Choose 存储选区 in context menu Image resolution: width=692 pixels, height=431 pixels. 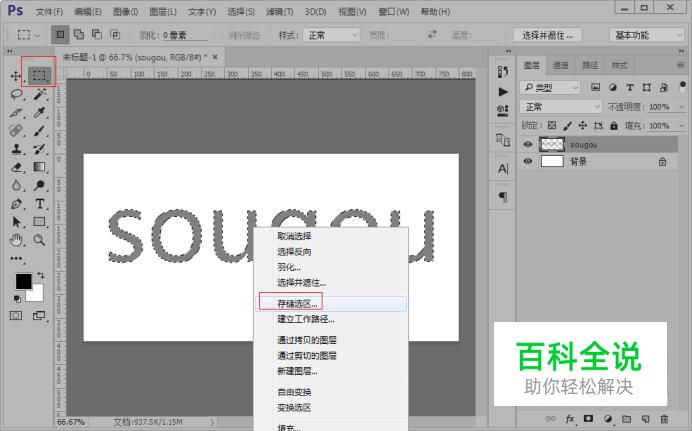click(x=331, y=304)
